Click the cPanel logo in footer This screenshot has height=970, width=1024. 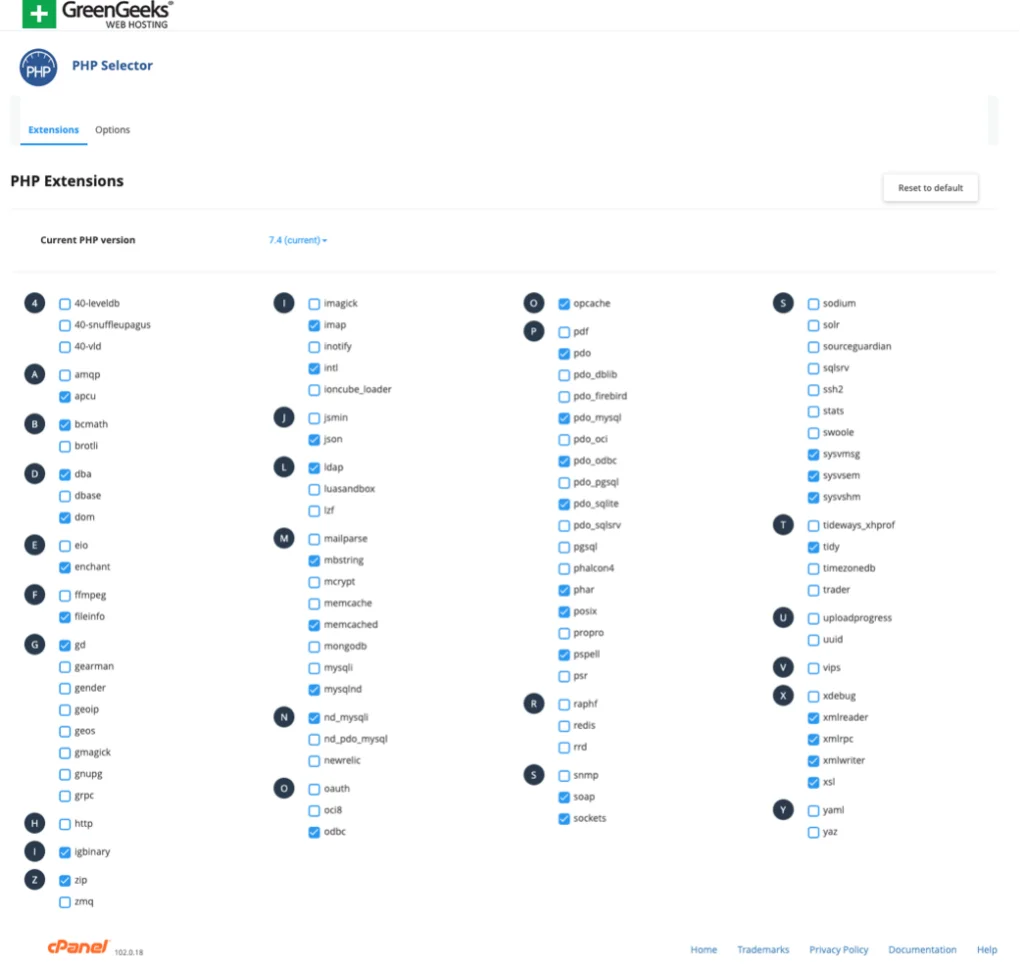(x=77, y=946)
